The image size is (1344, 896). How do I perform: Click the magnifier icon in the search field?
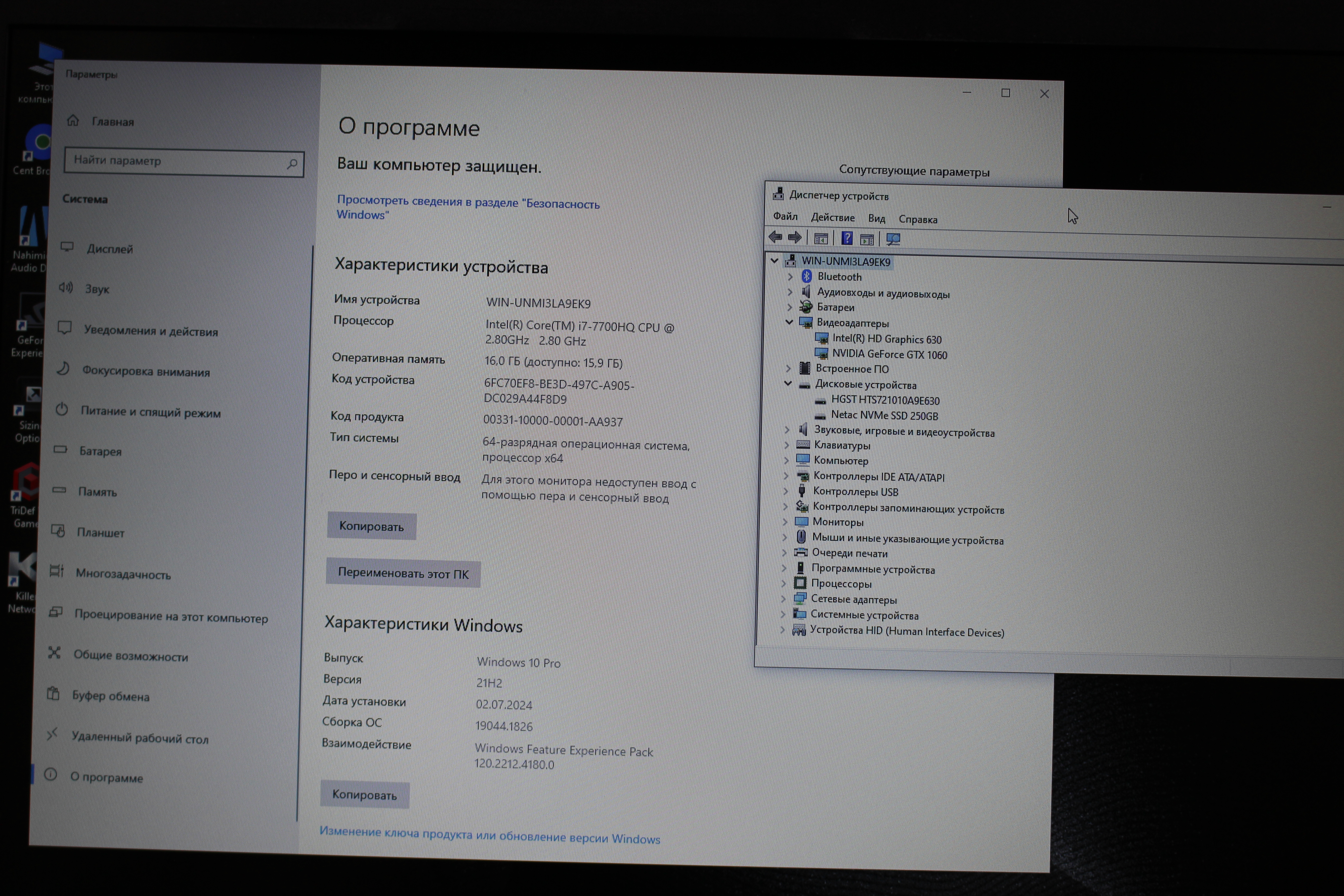(x=292, y=164)
